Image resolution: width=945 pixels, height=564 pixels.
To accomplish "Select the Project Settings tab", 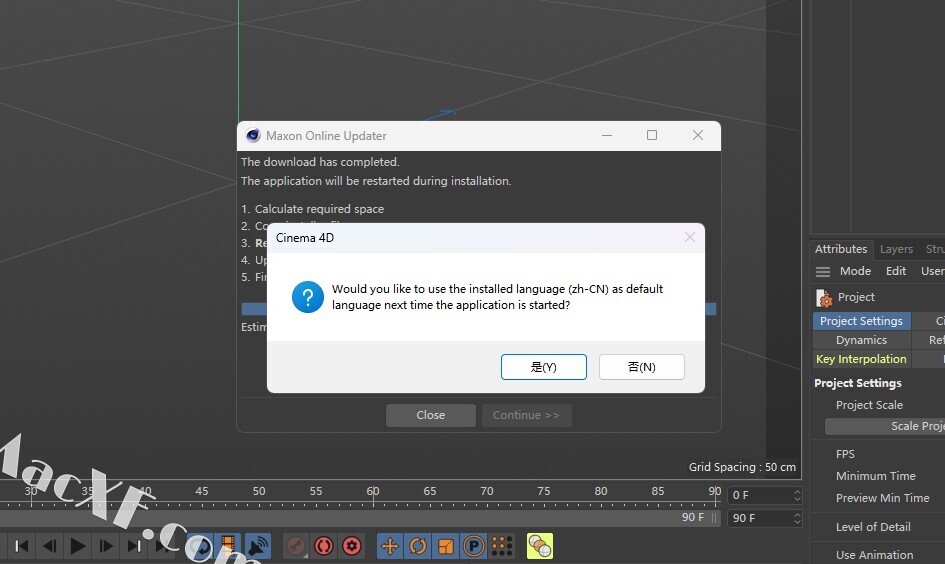I will point(861,321).
